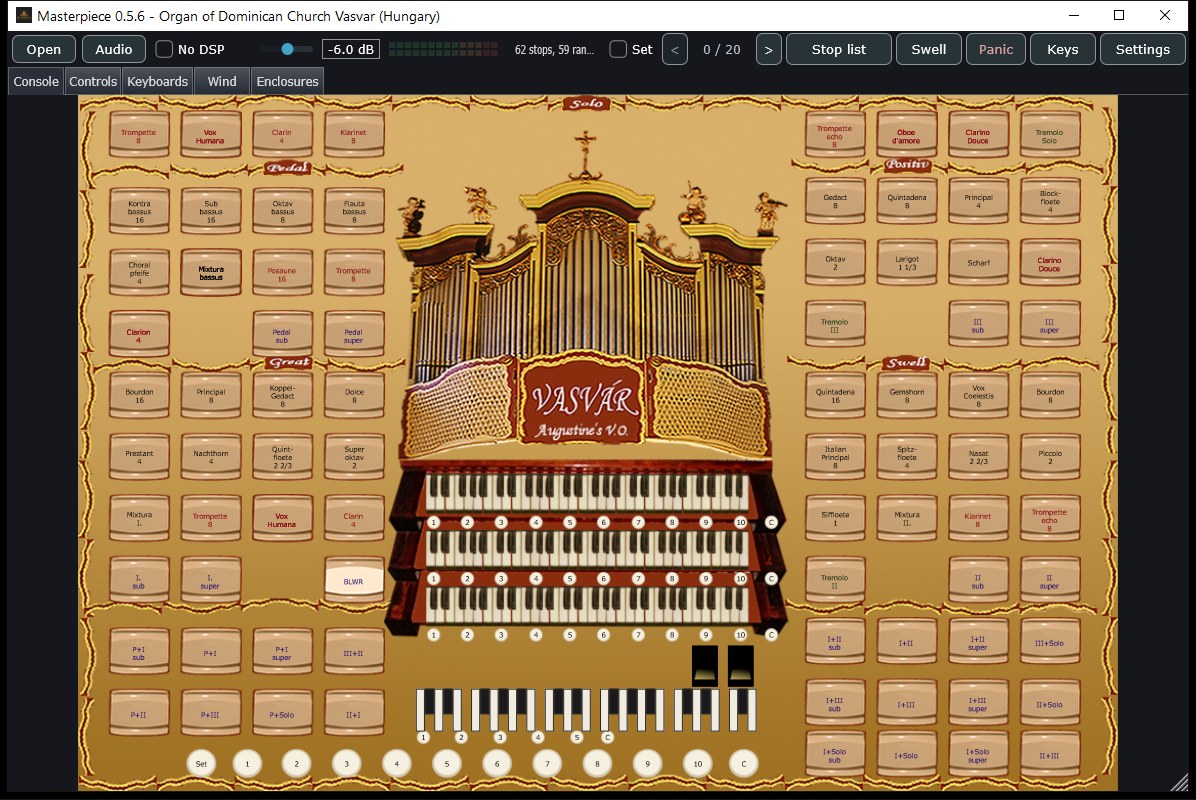Open the Keyboards tab
Screen dimensions: 1196x800
coord(157,82)
